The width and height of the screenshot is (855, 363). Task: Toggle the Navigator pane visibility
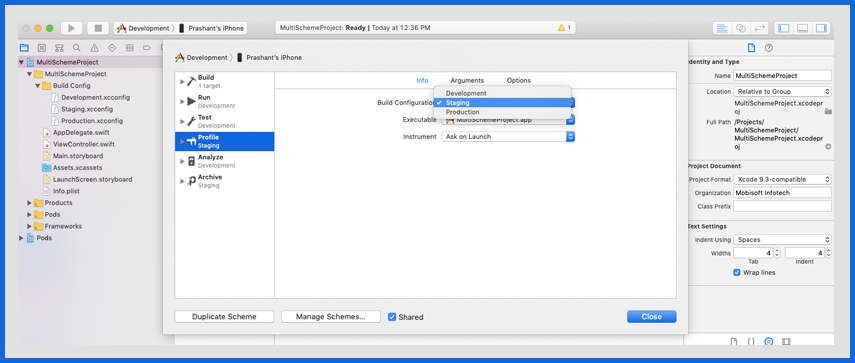click(x=784, y=28)
